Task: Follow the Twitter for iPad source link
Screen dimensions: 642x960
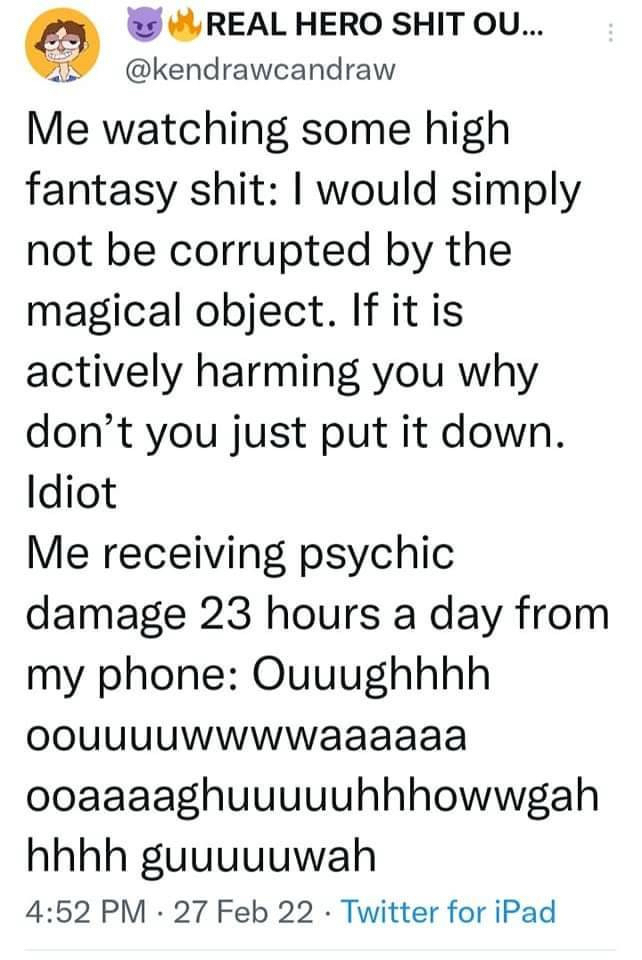Action: coord(449,910)
